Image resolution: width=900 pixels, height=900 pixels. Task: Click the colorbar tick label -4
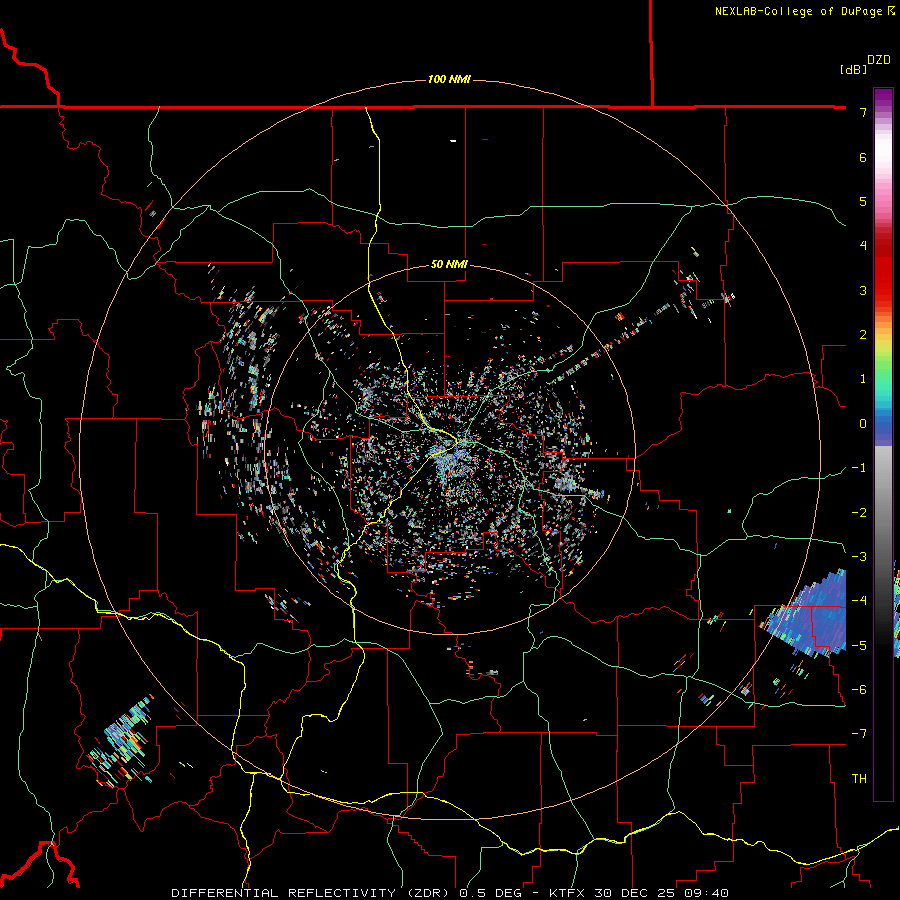[859, 601]
